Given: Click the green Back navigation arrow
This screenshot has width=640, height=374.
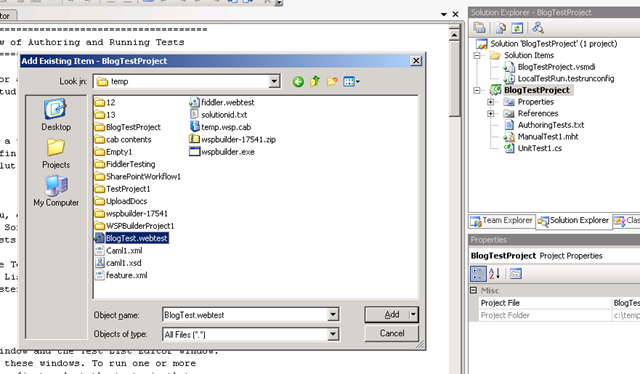Looking at the screenshot, I should 298,82.
